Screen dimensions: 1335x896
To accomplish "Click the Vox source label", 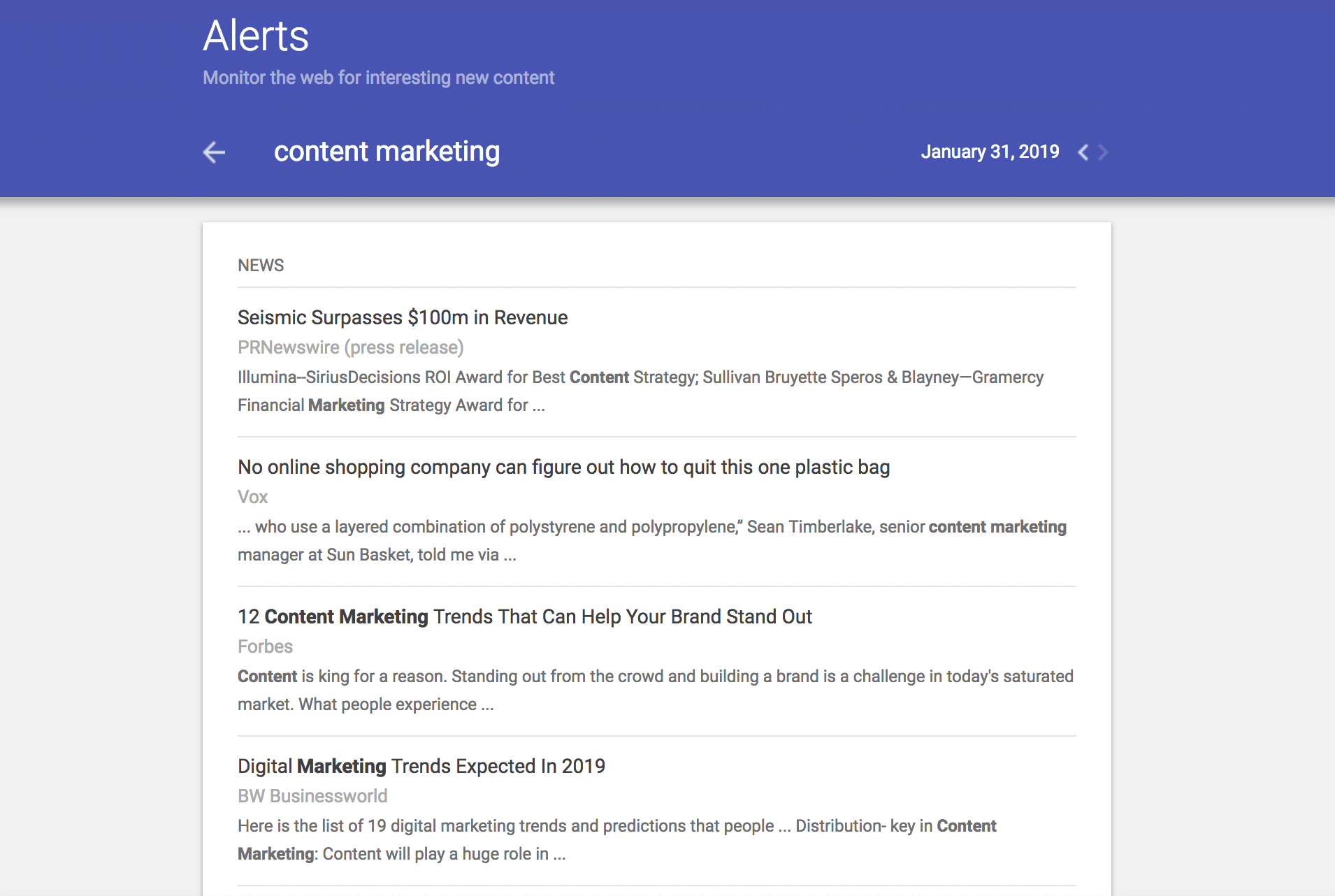I will click(252, 497).
